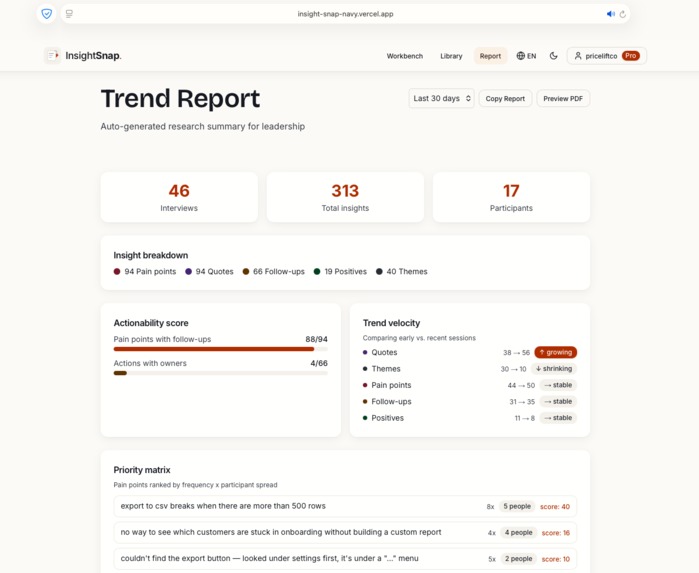Click the stable badge for Follow-ups
This screenshot has height=573, width=699.
558,401
